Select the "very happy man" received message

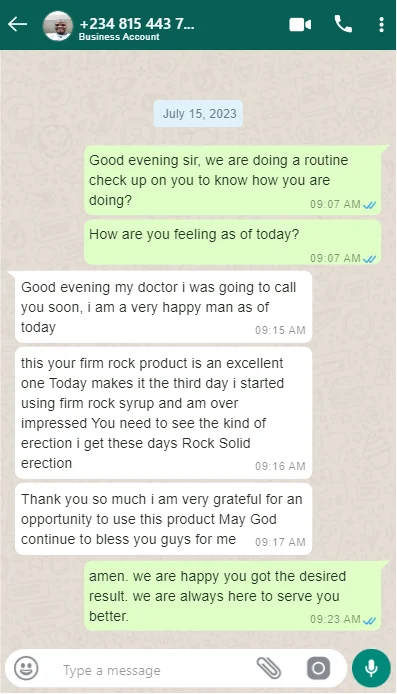click(164, 307)
